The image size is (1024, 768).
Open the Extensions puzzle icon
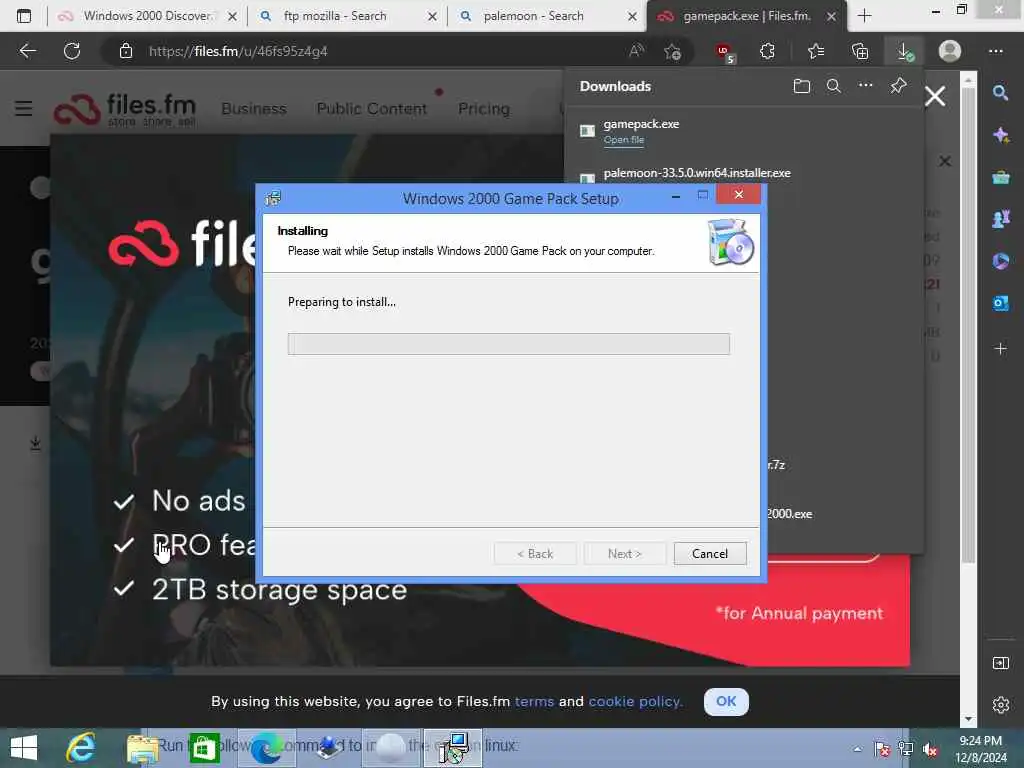[x=767, y=51]
